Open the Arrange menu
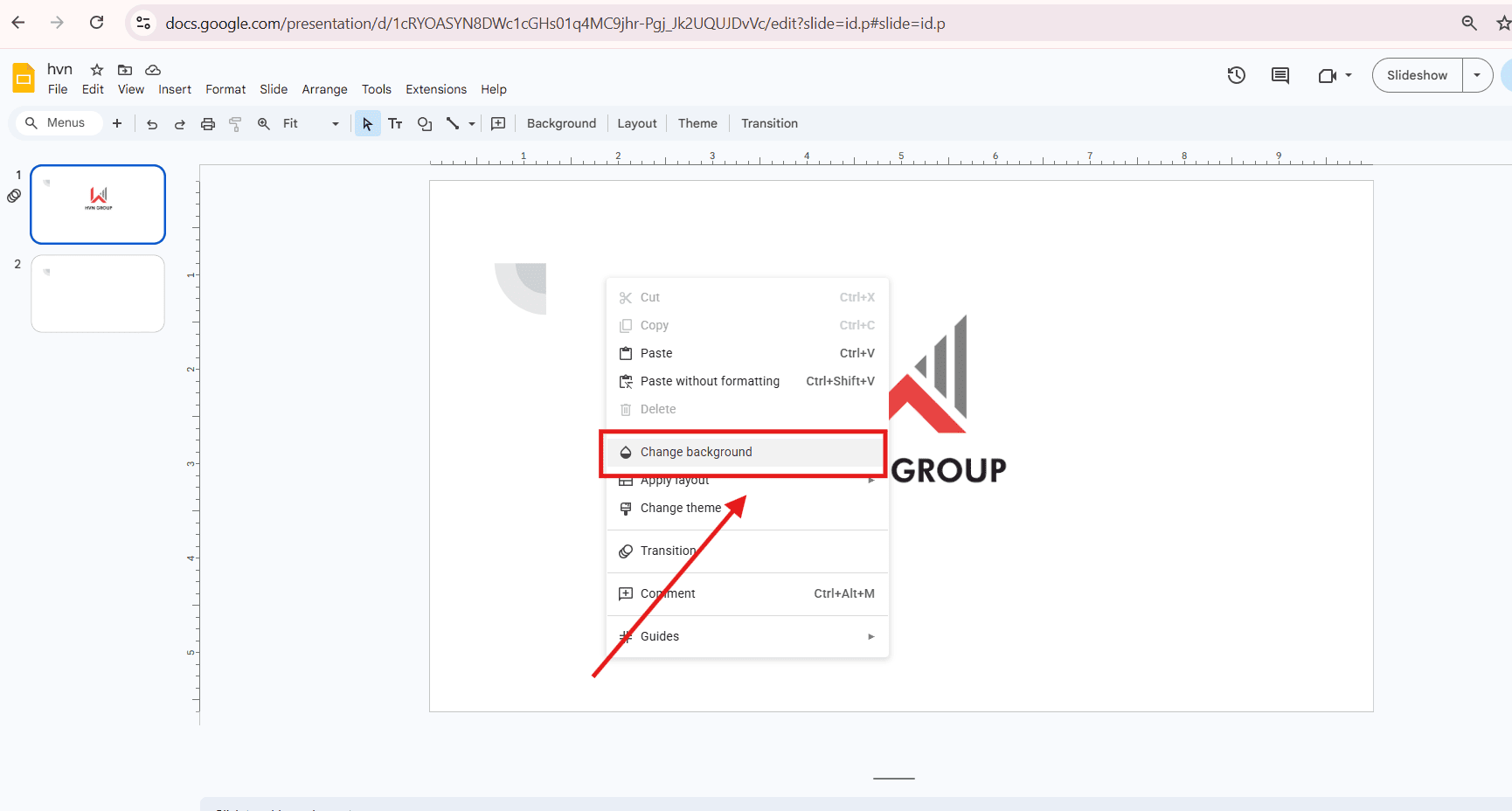 [324, 89]
